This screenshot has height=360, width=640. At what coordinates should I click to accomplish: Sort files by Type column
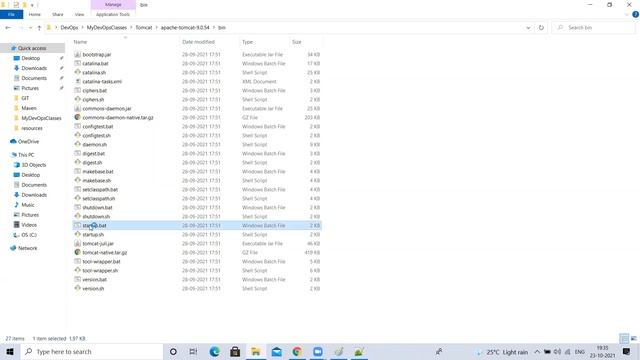(247, 42)
